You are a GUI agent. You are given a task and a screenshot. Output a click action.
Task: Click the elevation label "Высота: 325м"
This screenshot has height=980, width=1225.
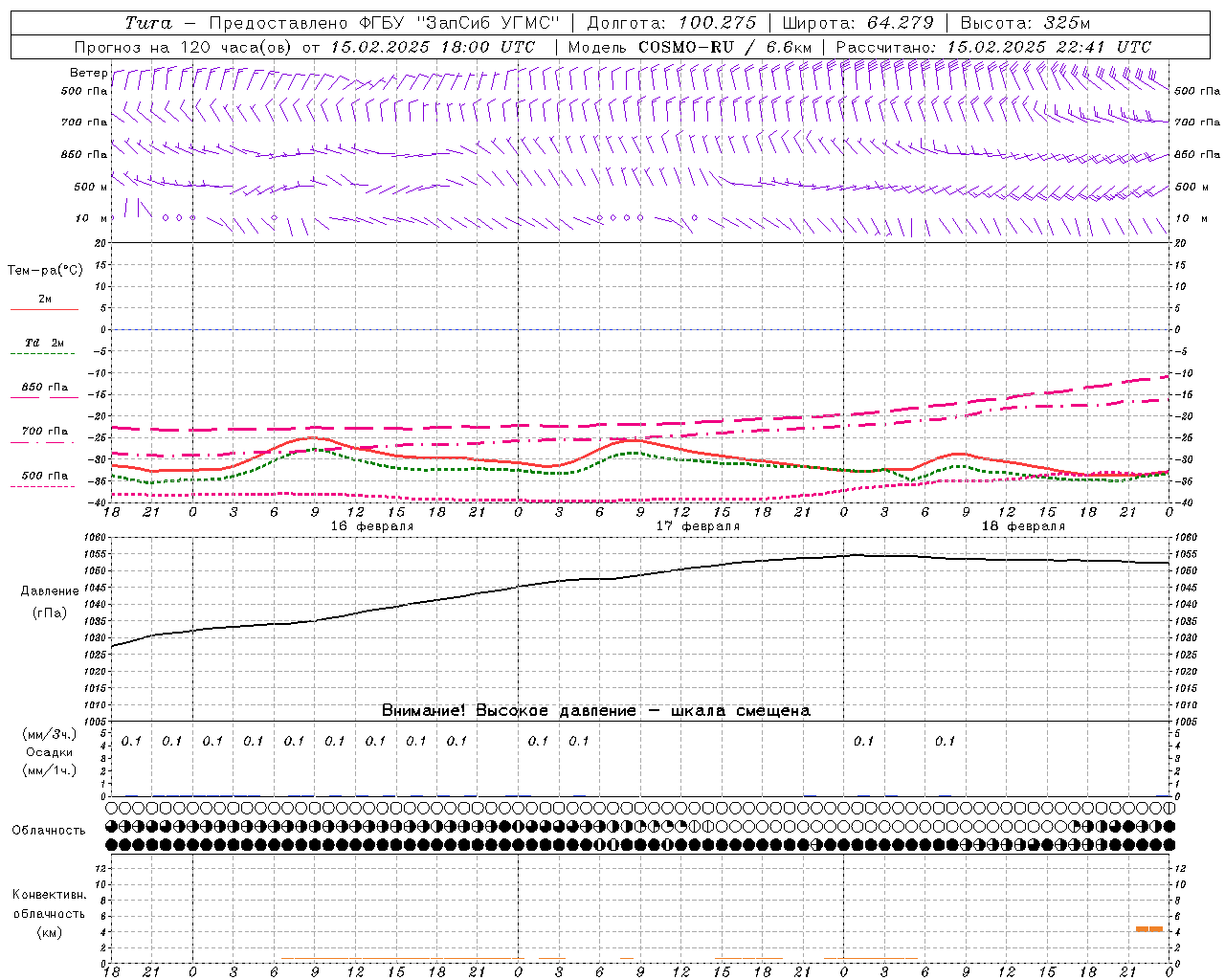click(1025, 23)
